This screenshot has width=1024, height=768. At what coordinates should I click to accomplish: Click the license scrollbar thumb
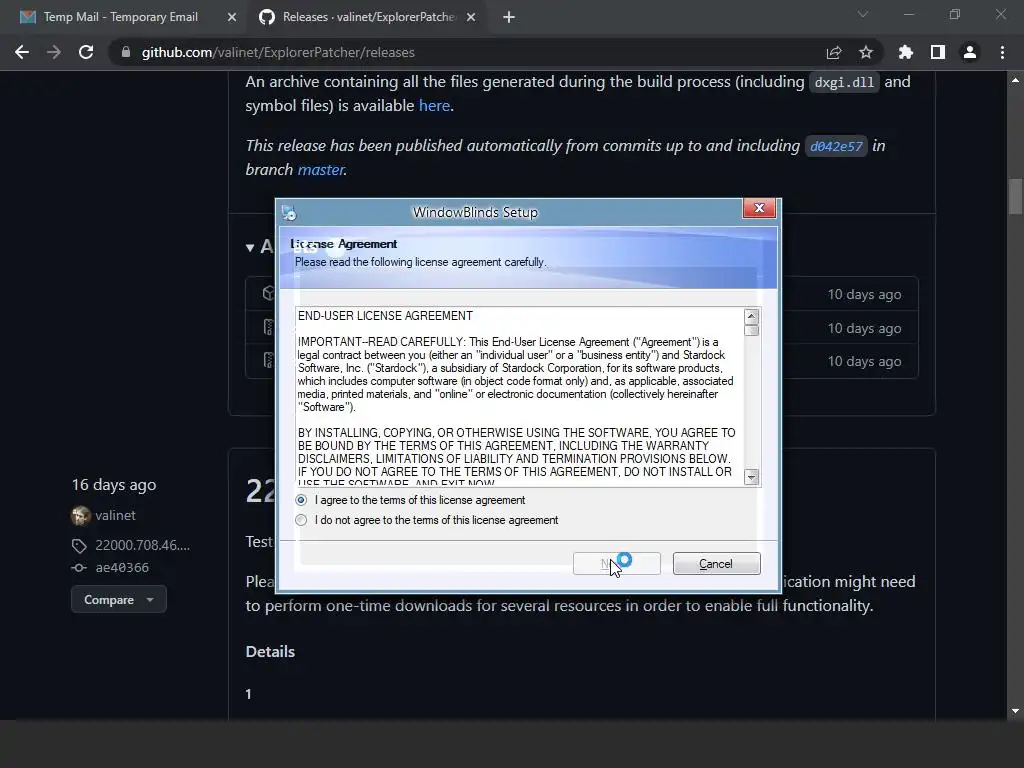point(752,330)
